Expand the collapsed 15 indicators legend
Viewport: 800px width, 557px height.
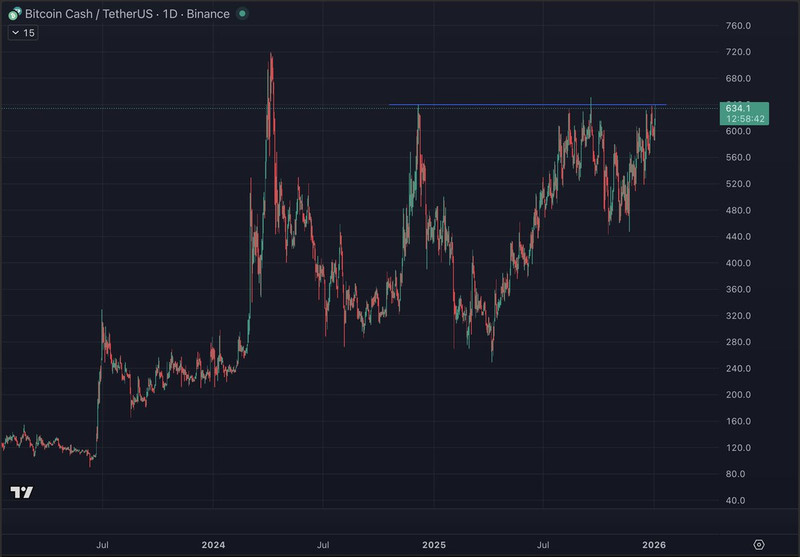[x=23, y=33]
